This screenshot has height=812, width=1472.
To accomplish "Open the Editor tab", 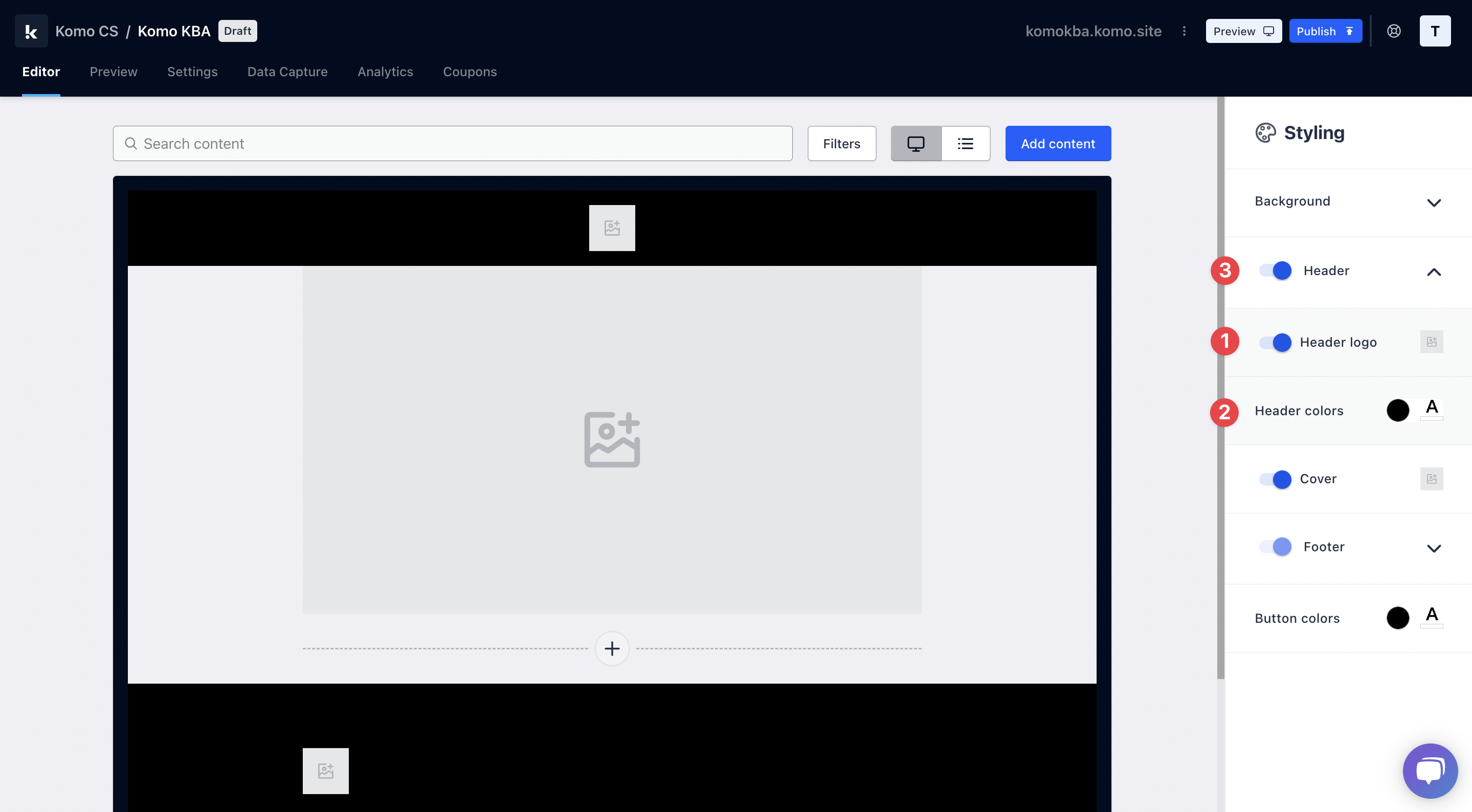I will (x=41, y=72).
